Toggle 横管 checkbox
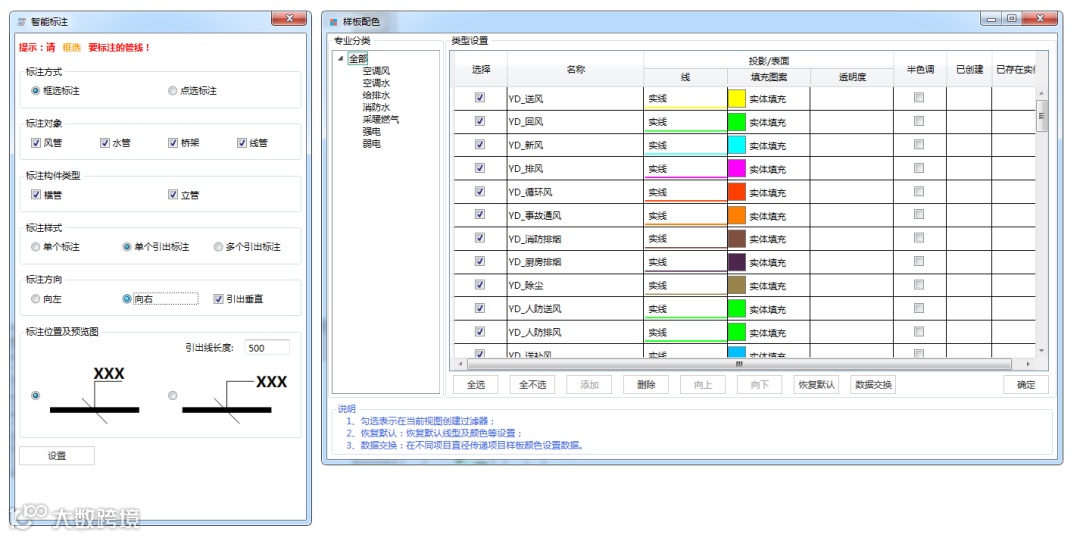 click(36, 195)
